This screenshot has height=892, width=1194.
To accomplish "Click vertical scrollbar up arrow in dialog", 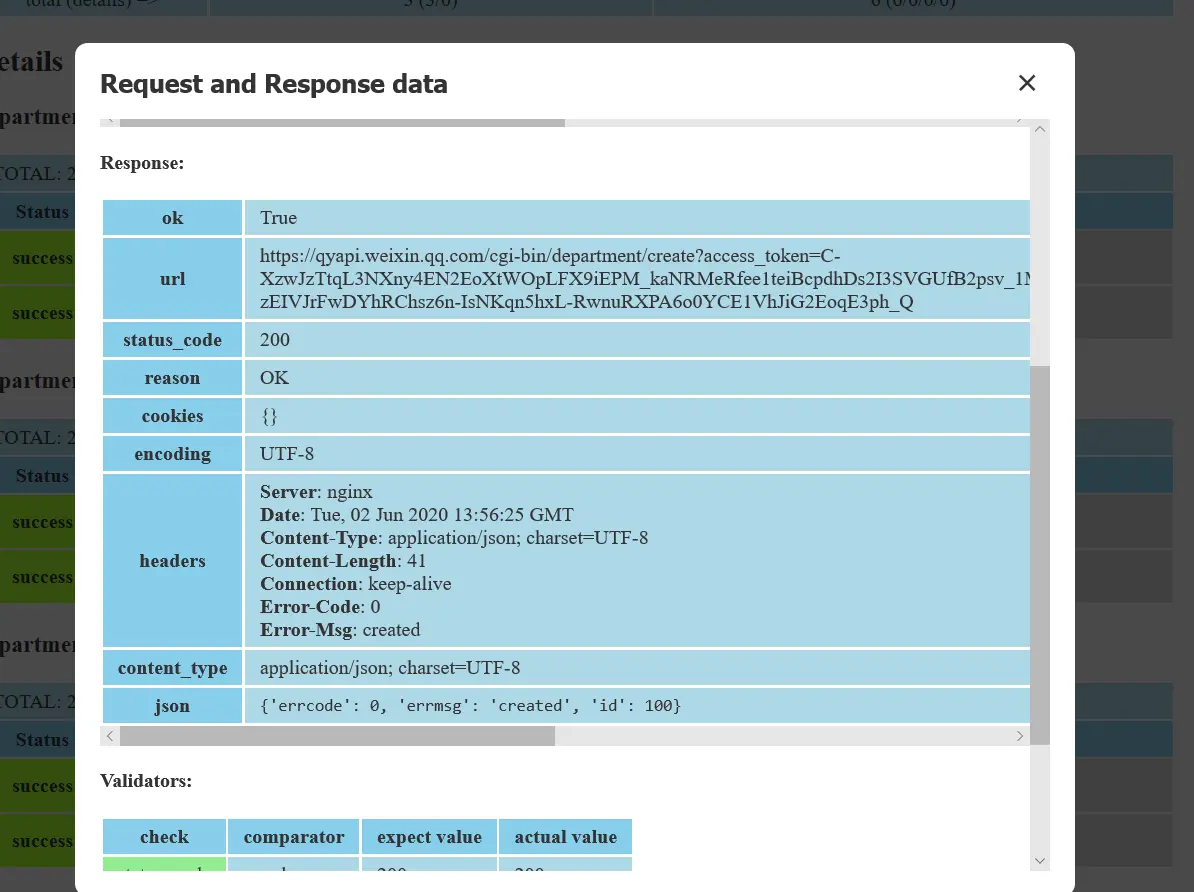I will click(x=1039, y=129).
